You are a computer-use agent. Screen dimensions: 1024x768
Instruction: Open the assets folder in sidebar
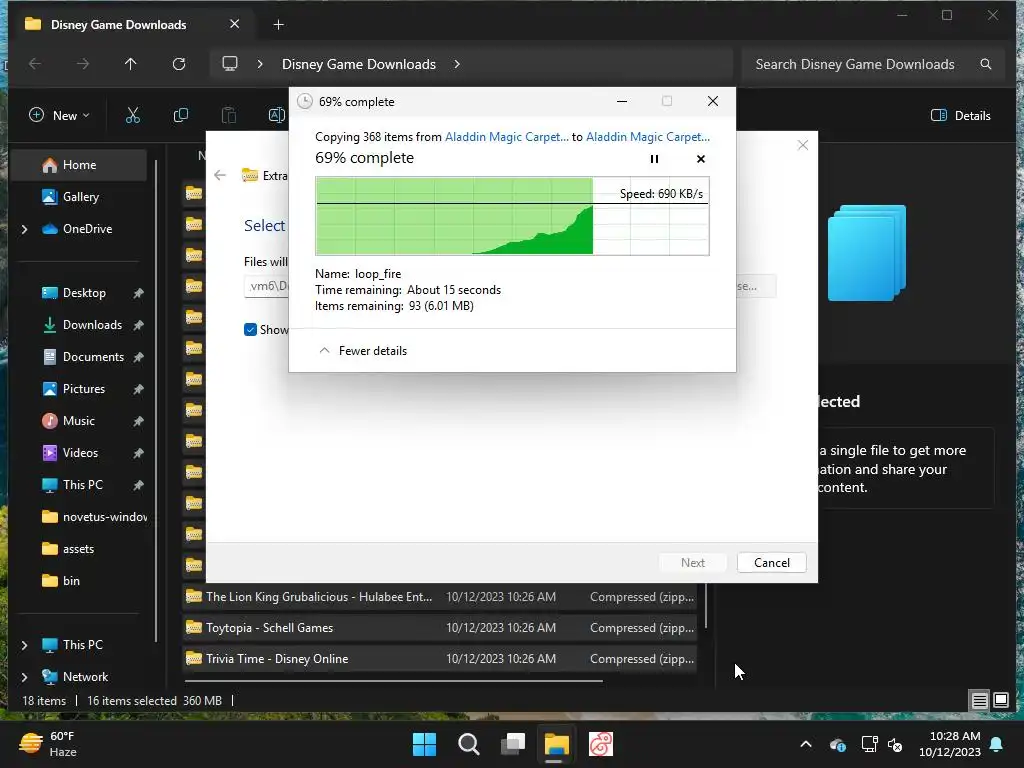coord(78,549)
